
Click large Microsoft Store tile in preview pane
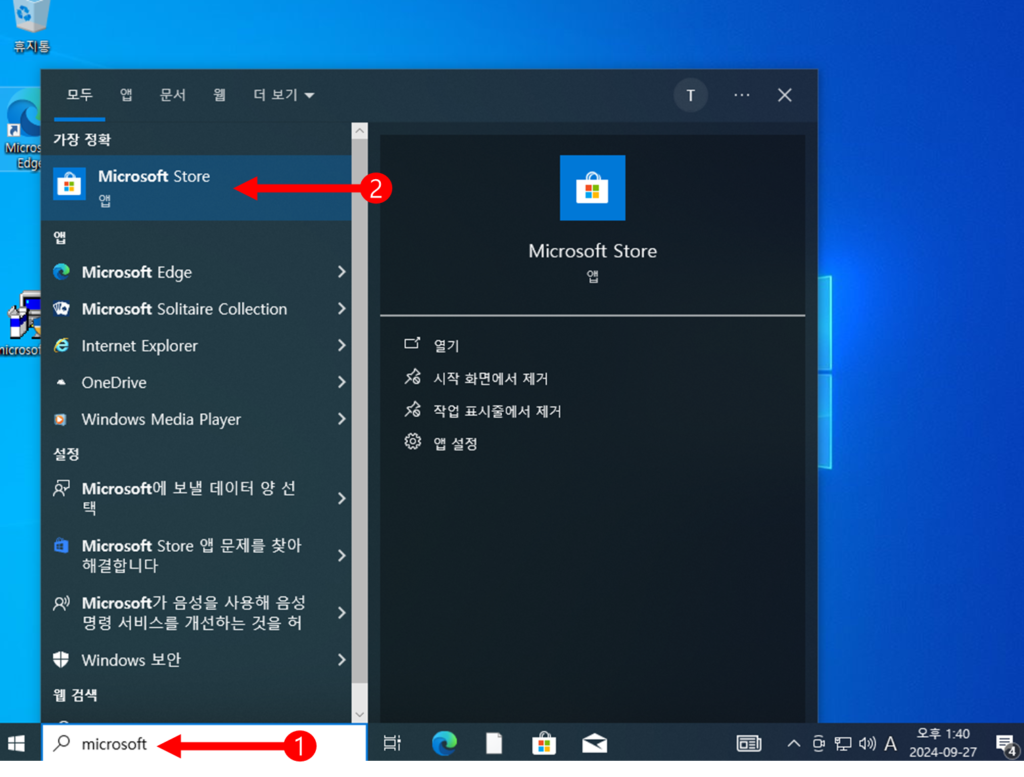[x=592, y=188]
